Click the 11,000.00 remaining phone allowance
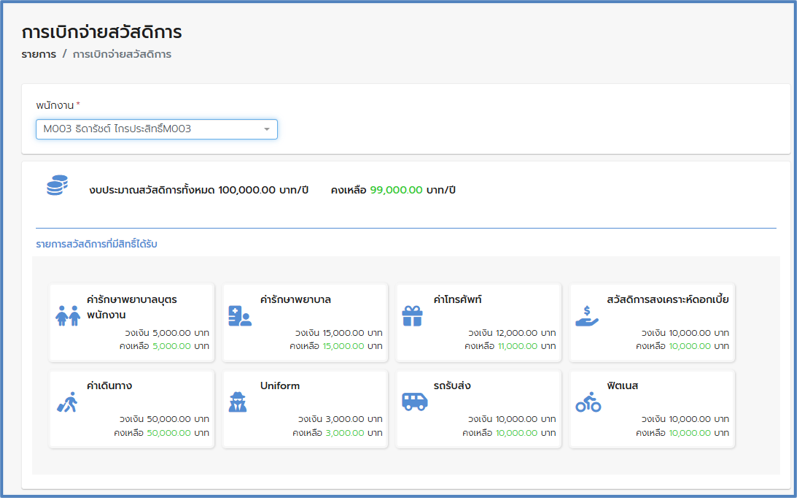Screen dimensions: 797x498 (x=517, y=346)
